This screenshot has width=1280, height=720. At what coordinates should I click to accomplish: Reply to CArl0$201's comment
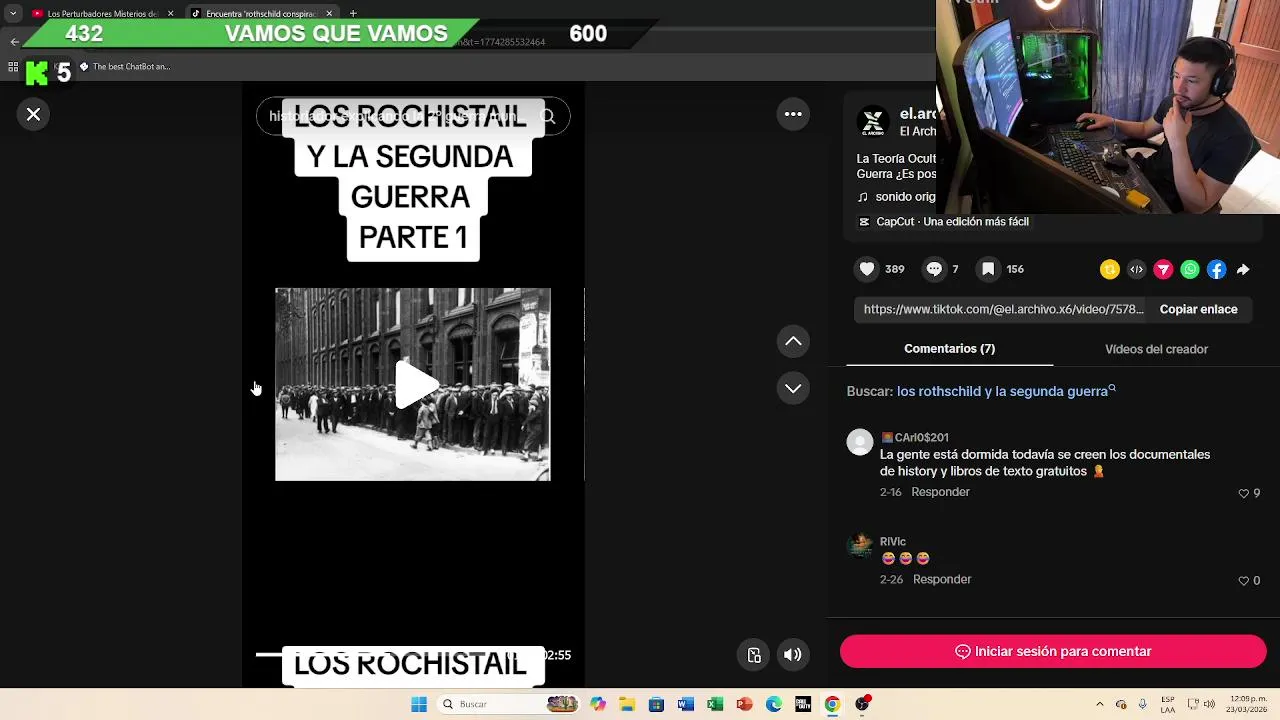point(940,492)
